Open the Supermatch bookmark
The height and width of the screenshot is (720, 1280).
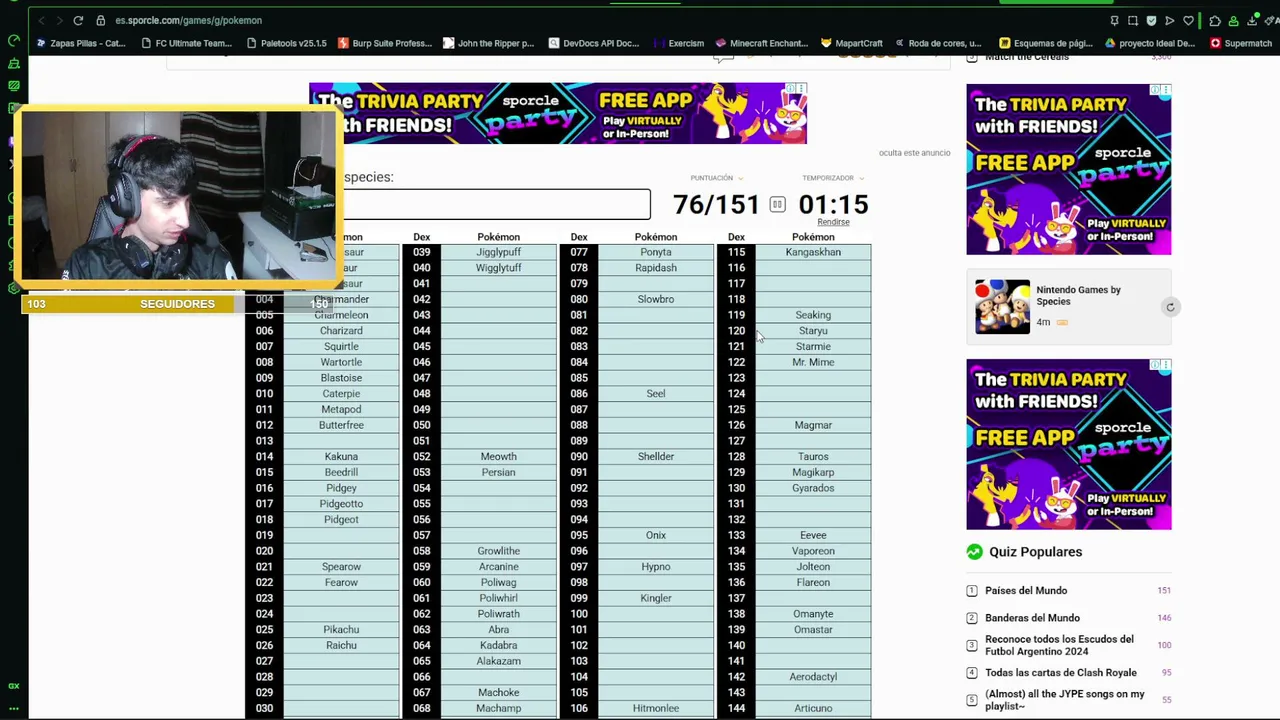click(1241, 43)
